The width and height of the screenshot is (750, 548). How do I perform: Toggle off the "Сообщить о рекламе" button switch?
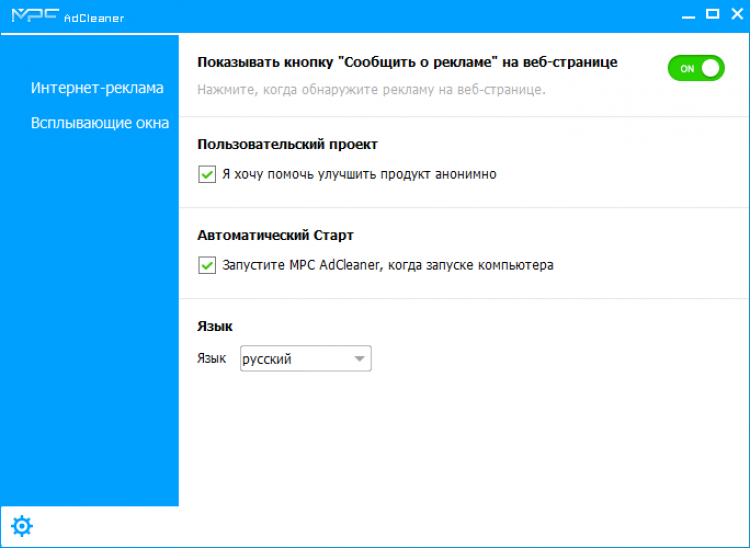pos(696,68)
